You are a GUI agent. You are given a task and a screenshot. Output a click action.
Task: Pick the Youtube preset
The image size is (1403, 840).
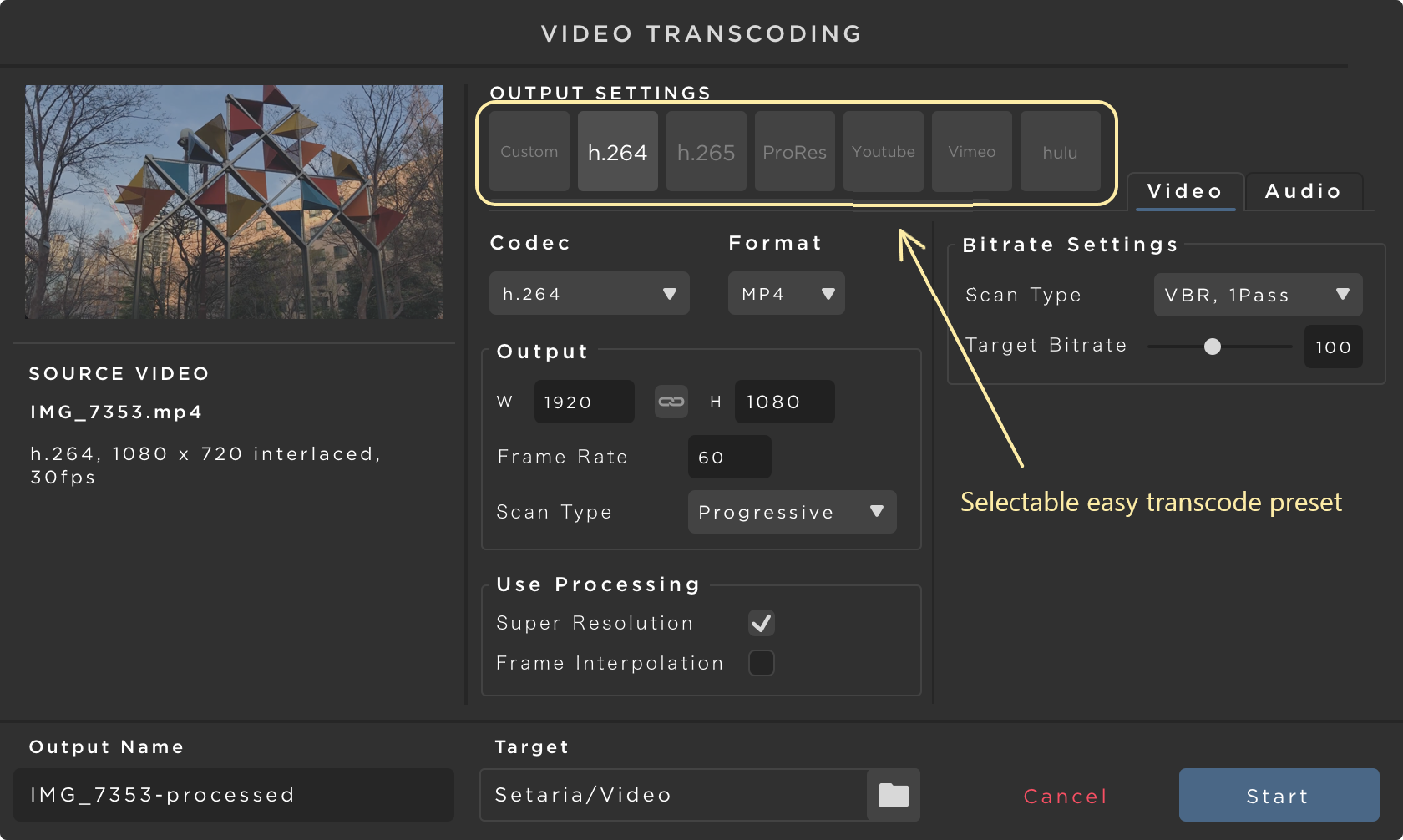coord(884,151)
